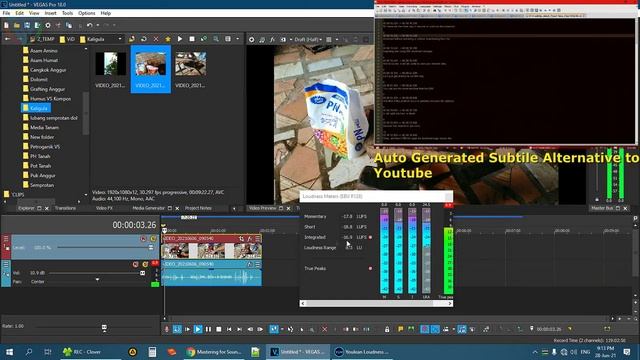Open video track Event Pan/Crop icon
640x360 pixels.
pyautogui.click(x=241, y=238)
